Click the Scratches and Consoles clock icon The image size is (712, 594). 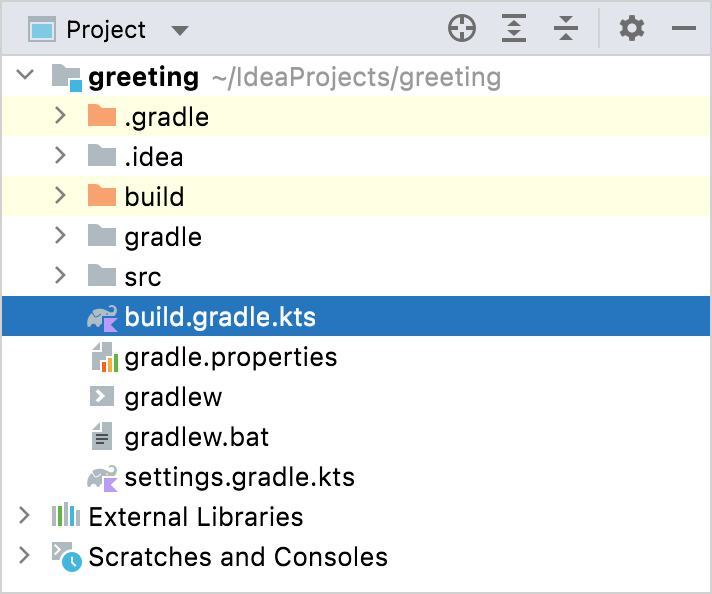tap(67, 556)
